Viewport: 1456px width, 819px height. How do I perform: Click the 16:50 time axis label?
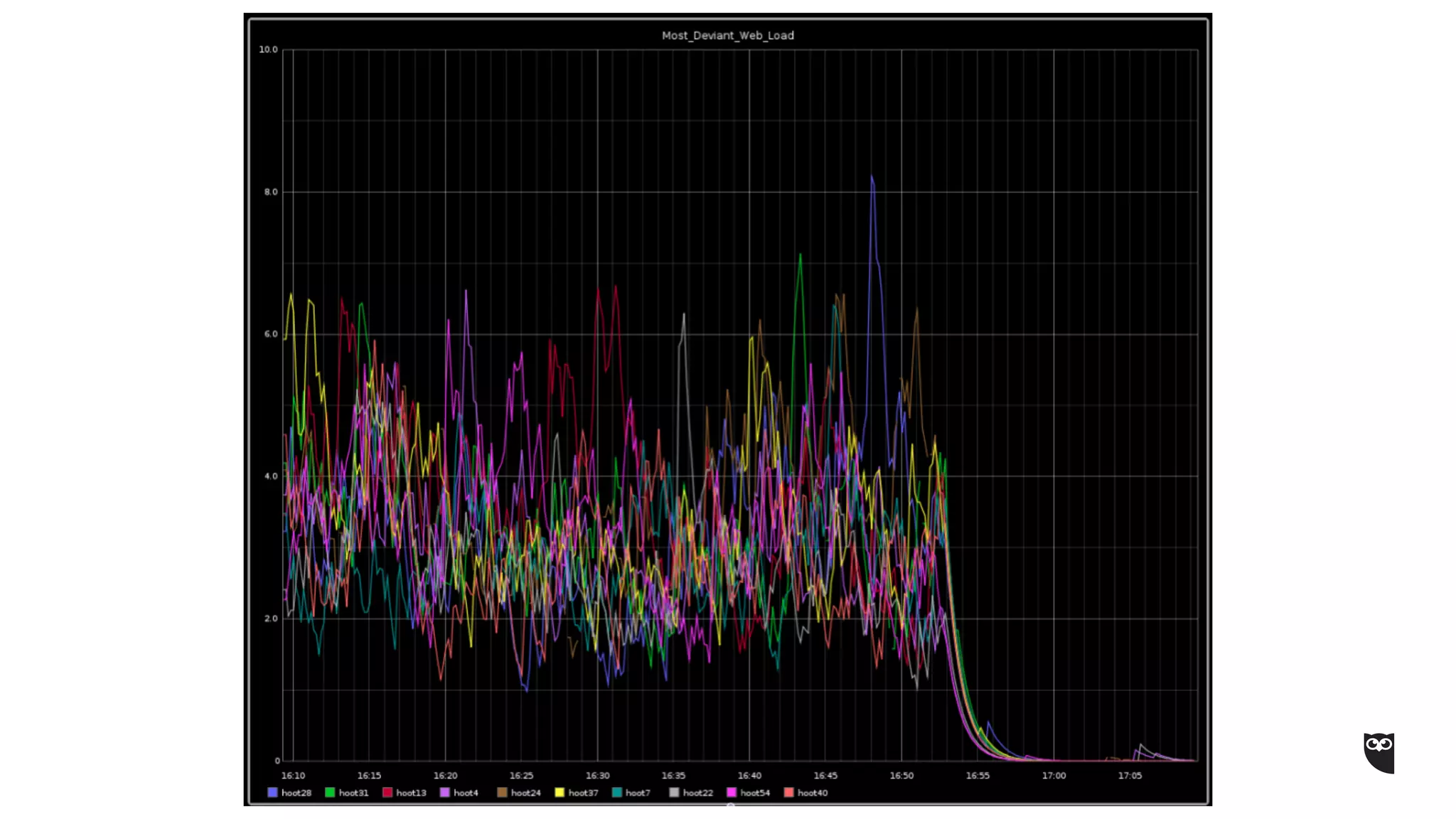pyautogui.click(x=901, y=776)
